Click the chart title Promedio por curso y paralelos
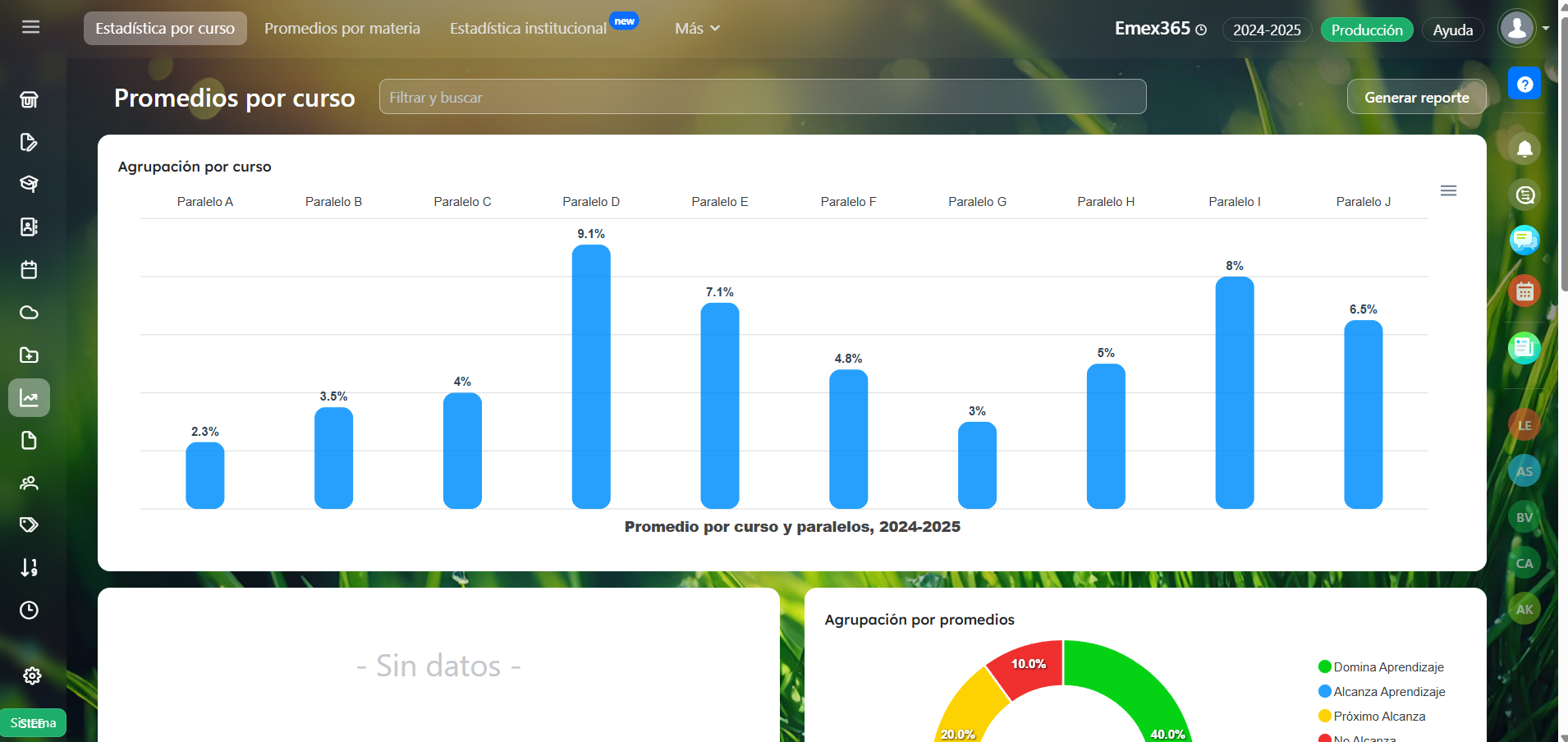1568x742 pixels. pyautogui.click(x=792, y=526)
